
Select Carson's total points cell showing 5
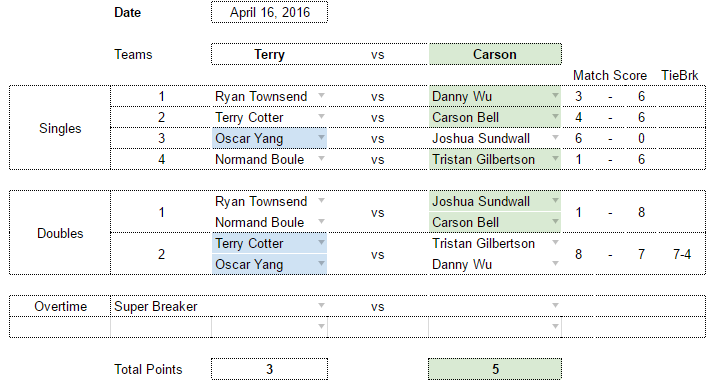[x=495, y=369]
